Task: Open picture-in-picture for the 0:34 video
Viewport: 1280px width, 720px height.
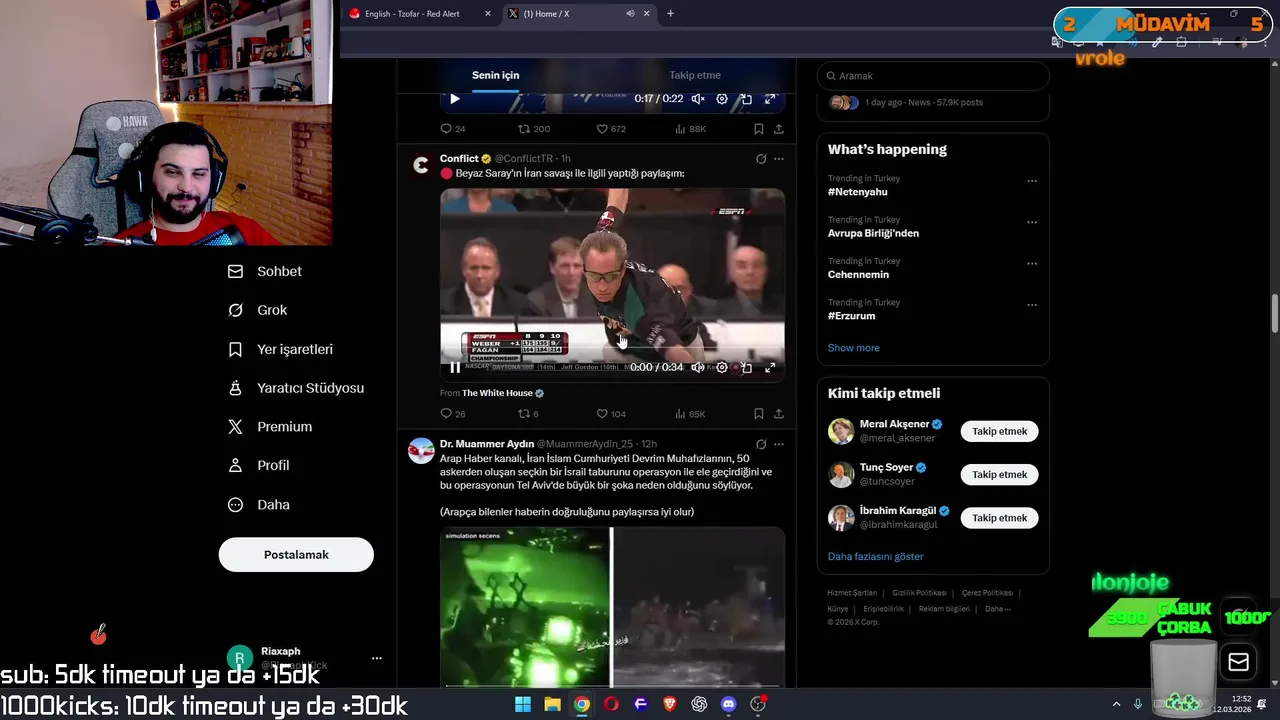Action: click(746, 368)
